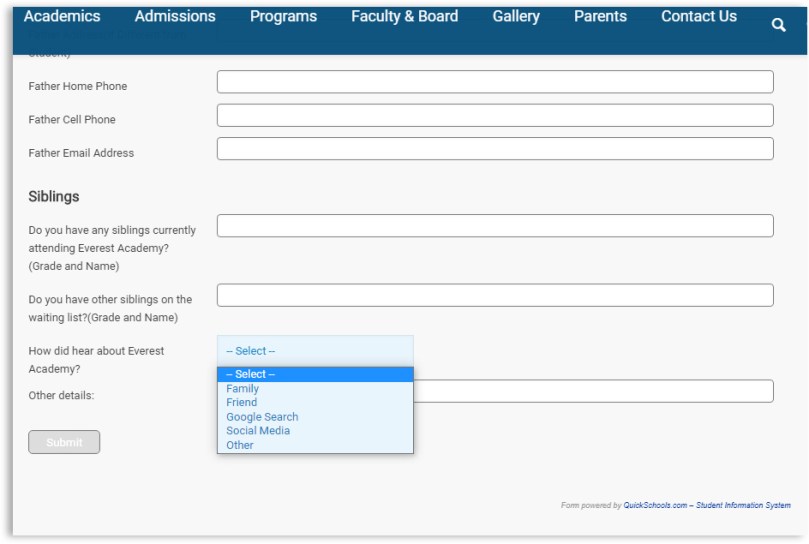
Task: Click the siblings on waiting list field
Action: click(495, 295)
